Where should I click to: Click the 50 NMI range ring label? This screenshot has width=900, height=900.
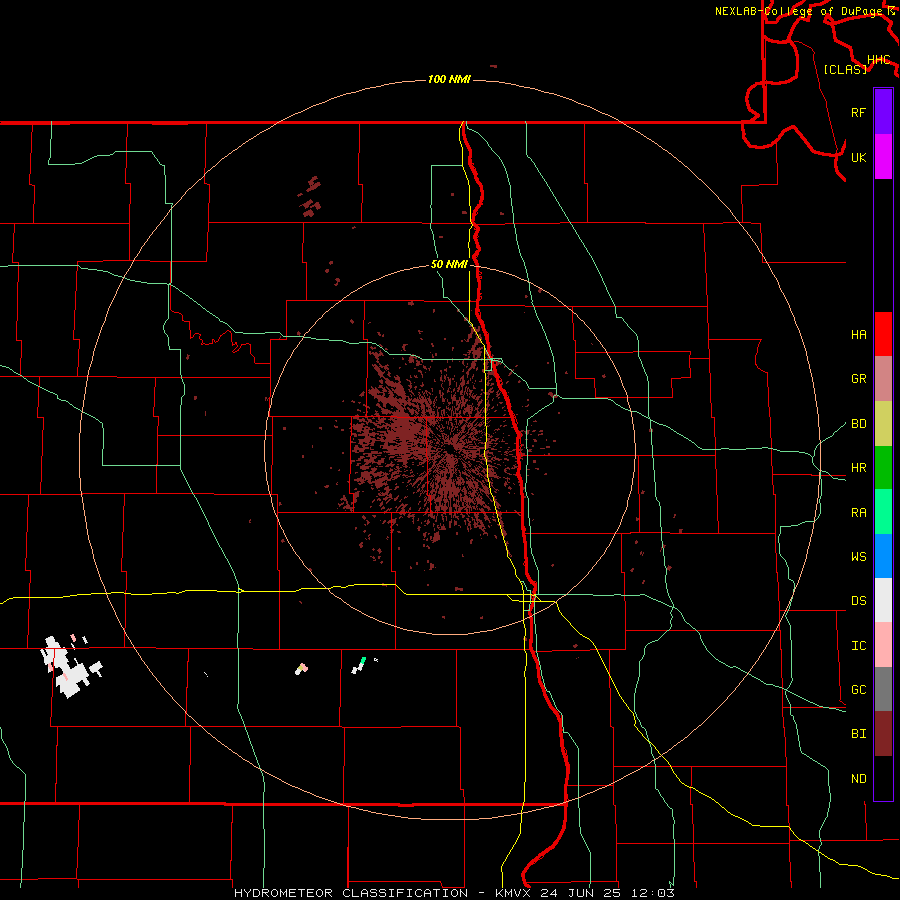(449, 264)
